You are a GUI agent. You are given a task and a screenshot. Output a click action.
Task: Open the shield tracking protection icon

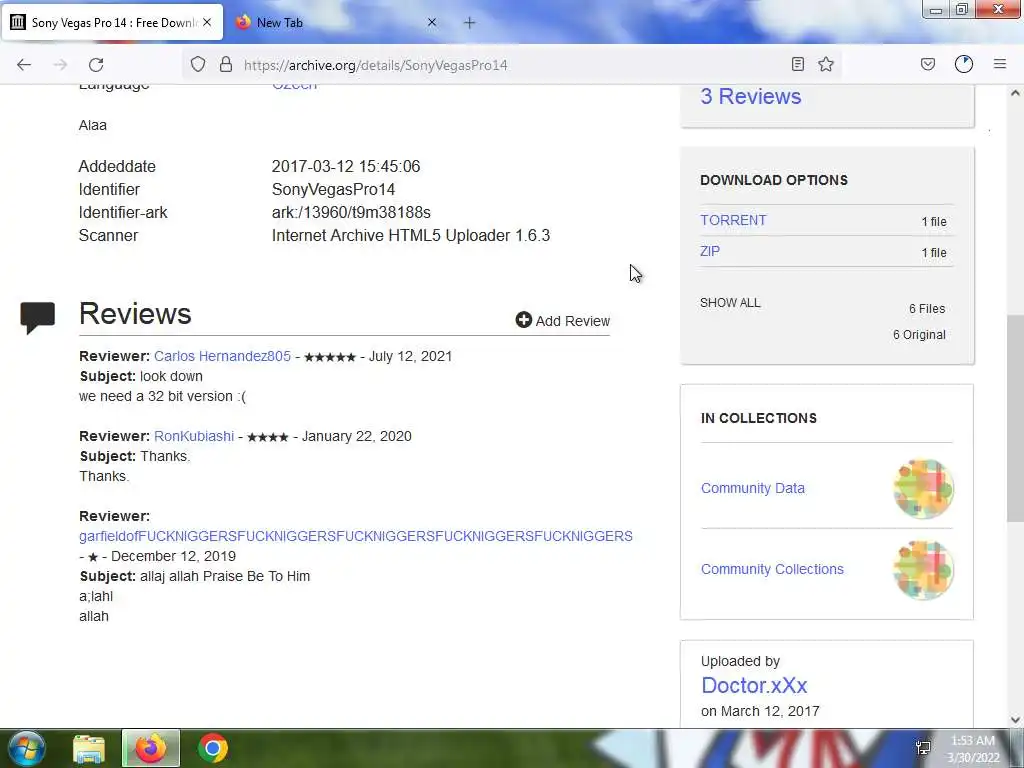(x=198, y=64)
